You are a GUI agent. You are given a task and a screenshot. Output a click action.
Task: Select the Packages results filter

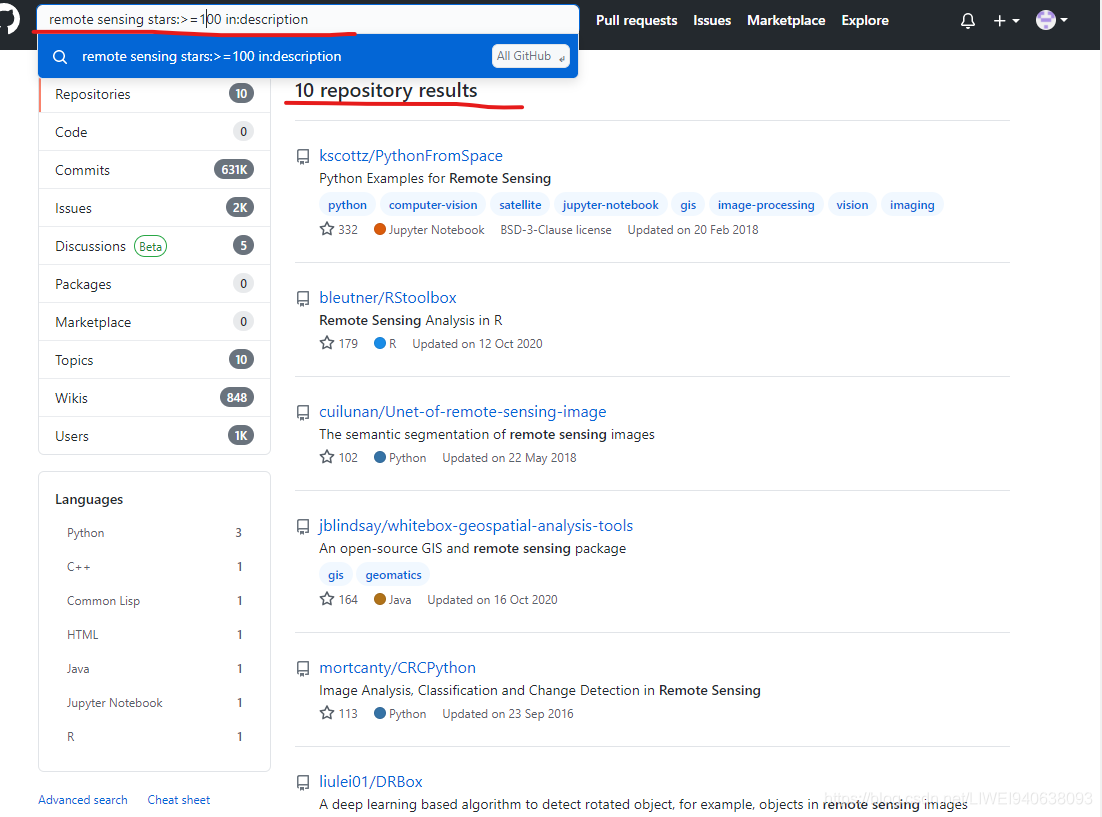[155, 284]
